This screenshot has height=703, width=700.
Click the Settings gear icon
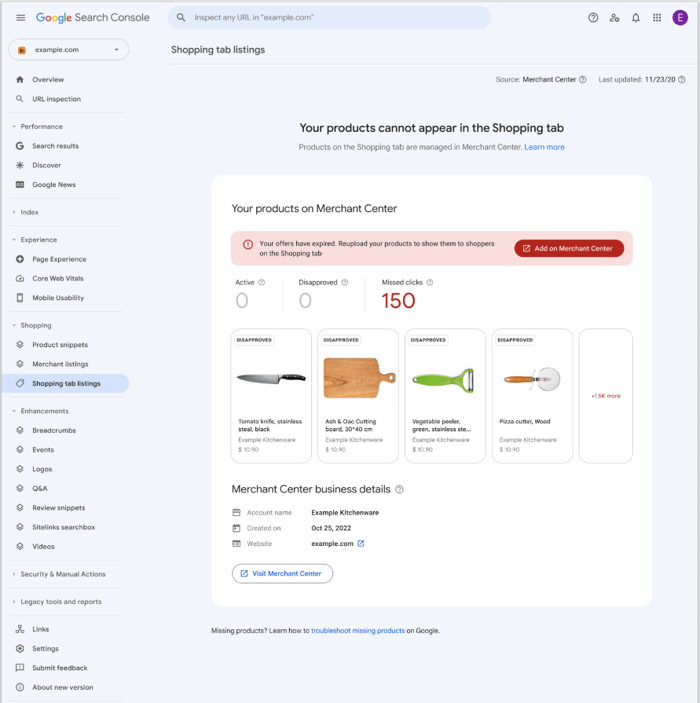point(20,648)
